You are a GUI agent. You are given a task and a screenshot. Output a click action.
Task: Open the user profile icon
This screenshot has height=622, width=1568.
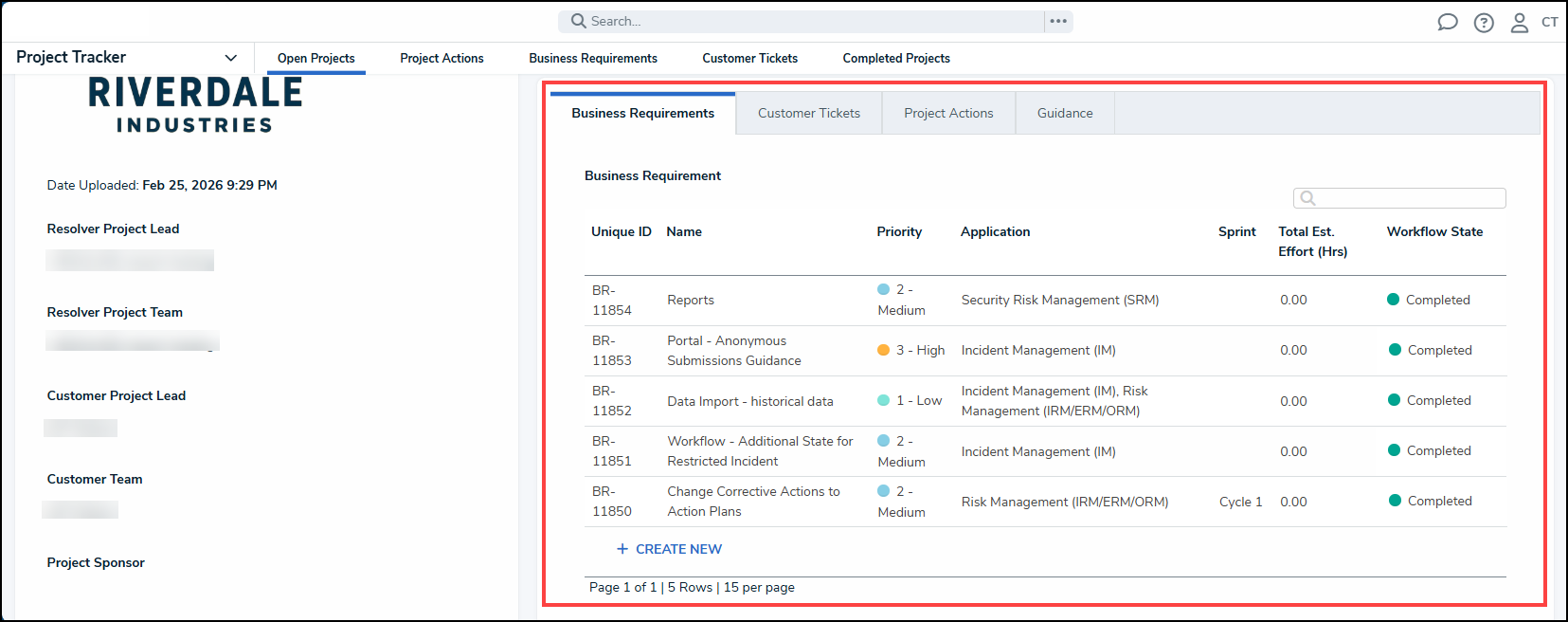(x=1519, y=23)
